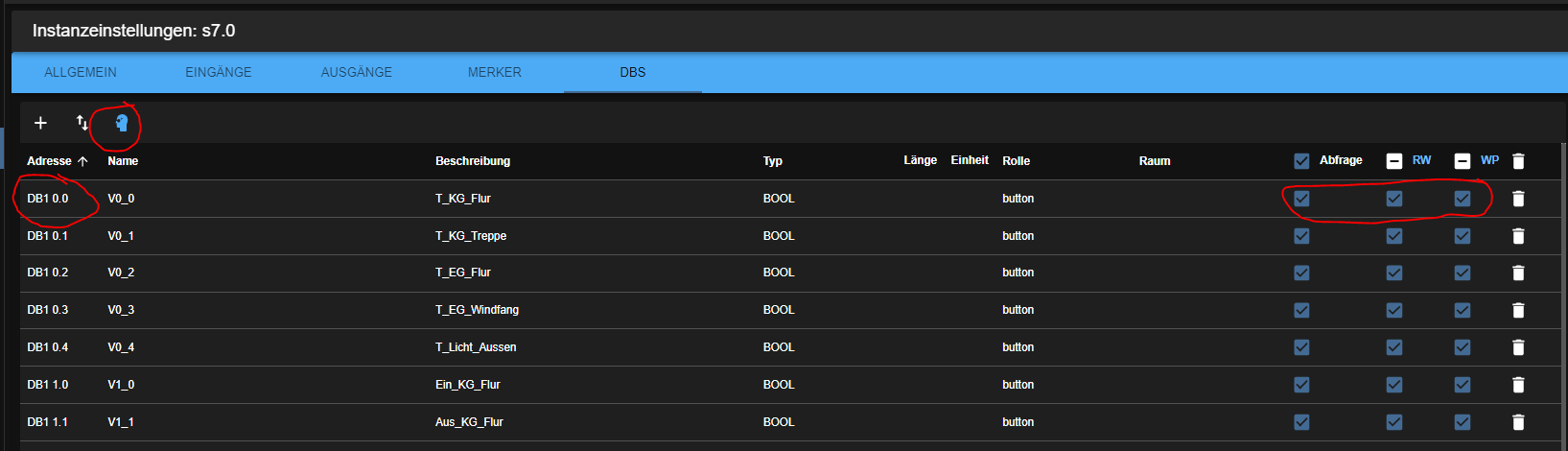Delete the T_EG_Windfang row

pos(1518,310)
